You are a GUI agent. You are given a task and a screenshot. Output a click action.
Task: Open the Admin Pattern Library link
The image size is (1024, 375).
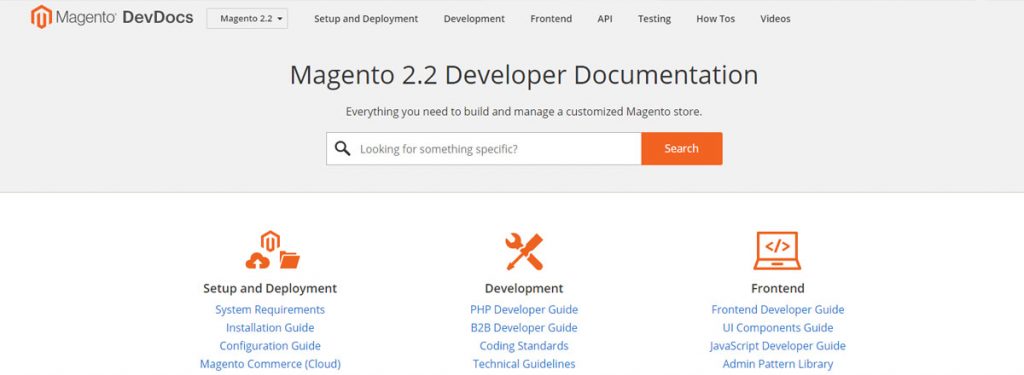tap(778, 364)
